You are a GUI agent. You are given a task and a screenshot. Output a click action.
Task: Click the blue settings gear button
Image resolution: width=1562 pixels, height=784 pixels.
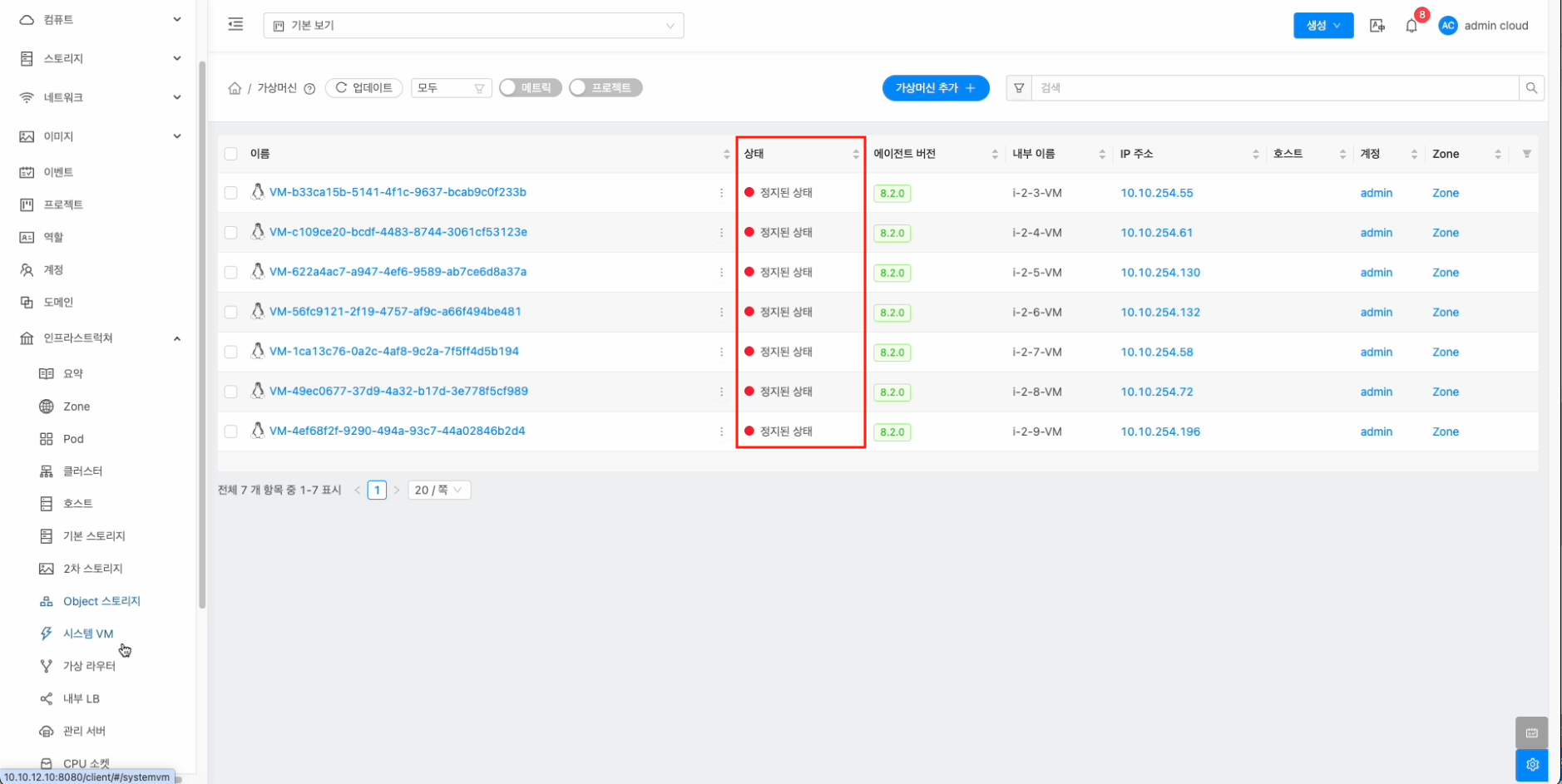coord(1531,765)
